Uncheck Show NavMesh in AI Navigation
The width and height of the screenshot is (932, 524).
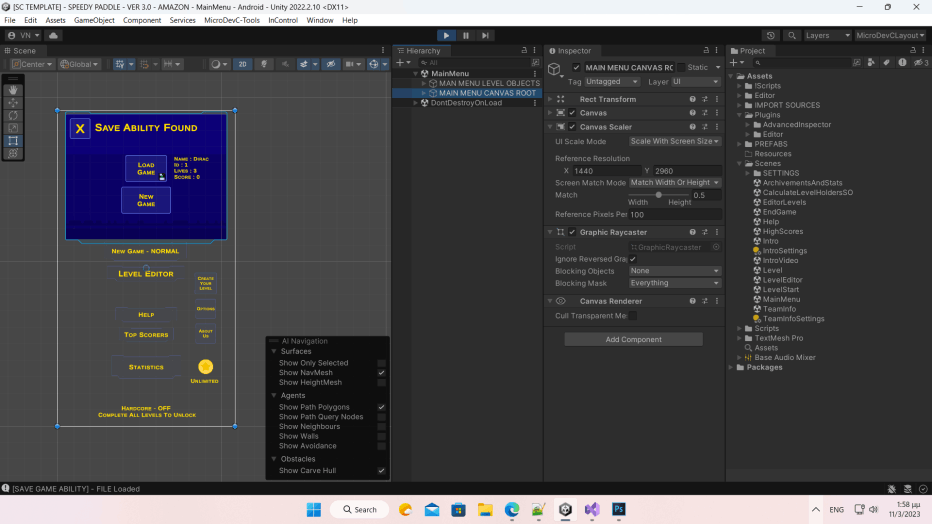pos(381,373)
